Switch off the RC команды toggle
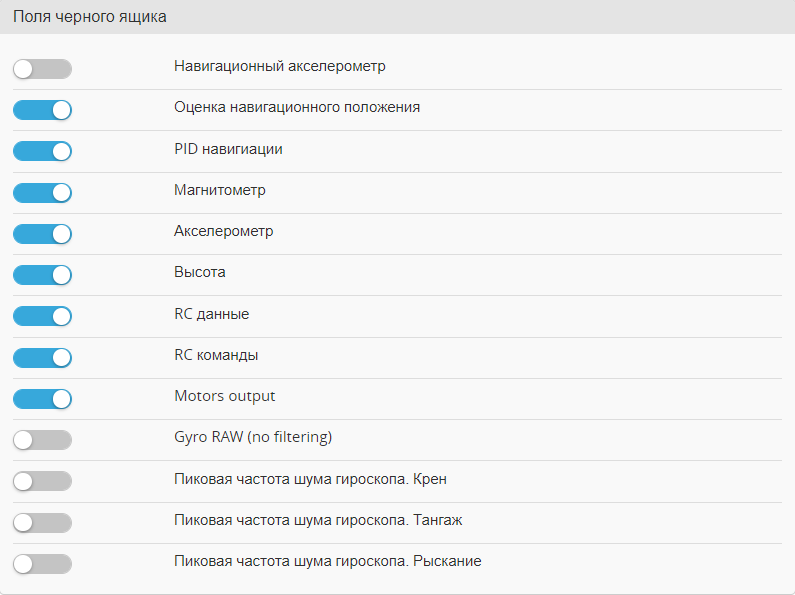 [x=42, y=357]
